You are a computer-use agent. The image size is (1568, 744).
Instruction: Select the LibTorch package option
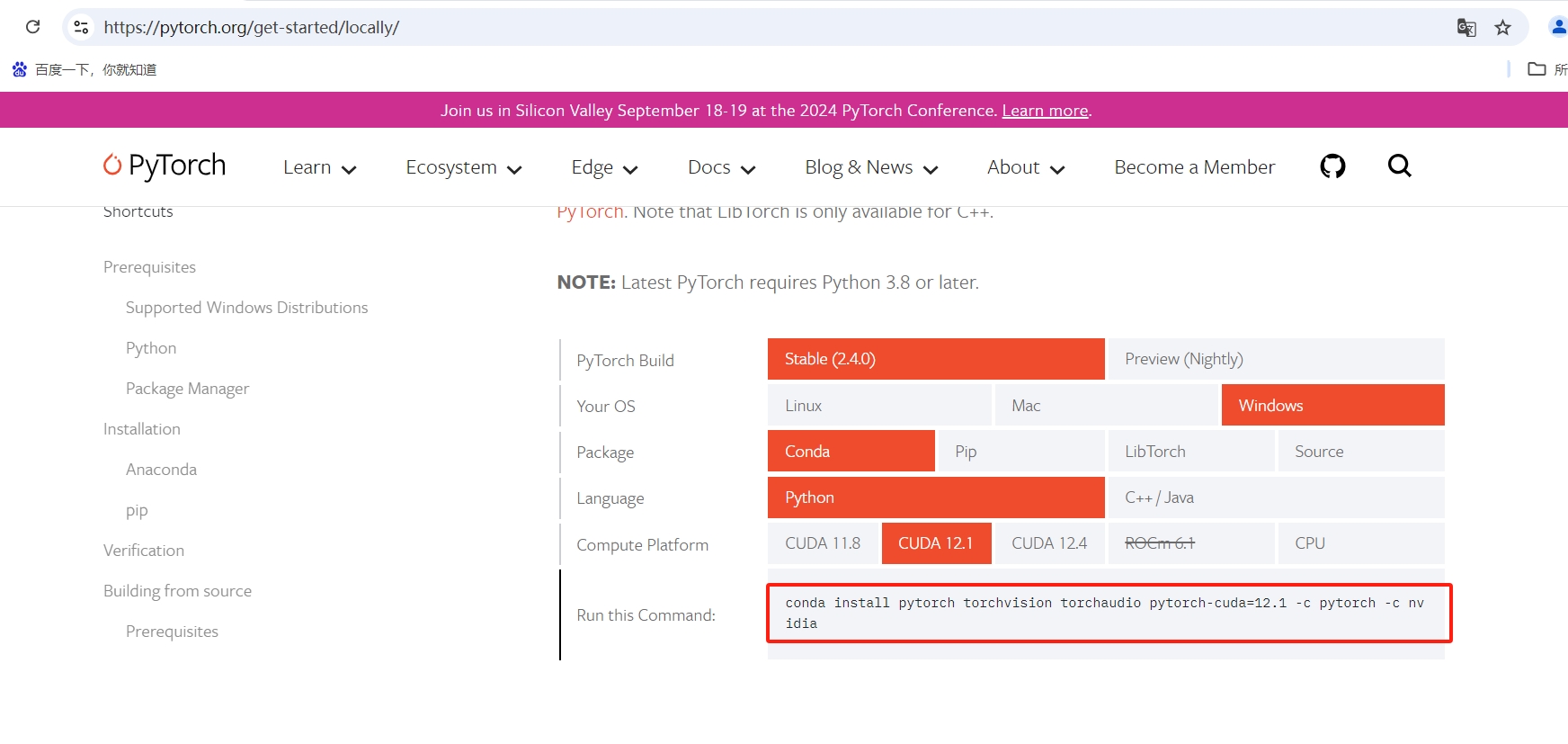(x=1191, y=451)
